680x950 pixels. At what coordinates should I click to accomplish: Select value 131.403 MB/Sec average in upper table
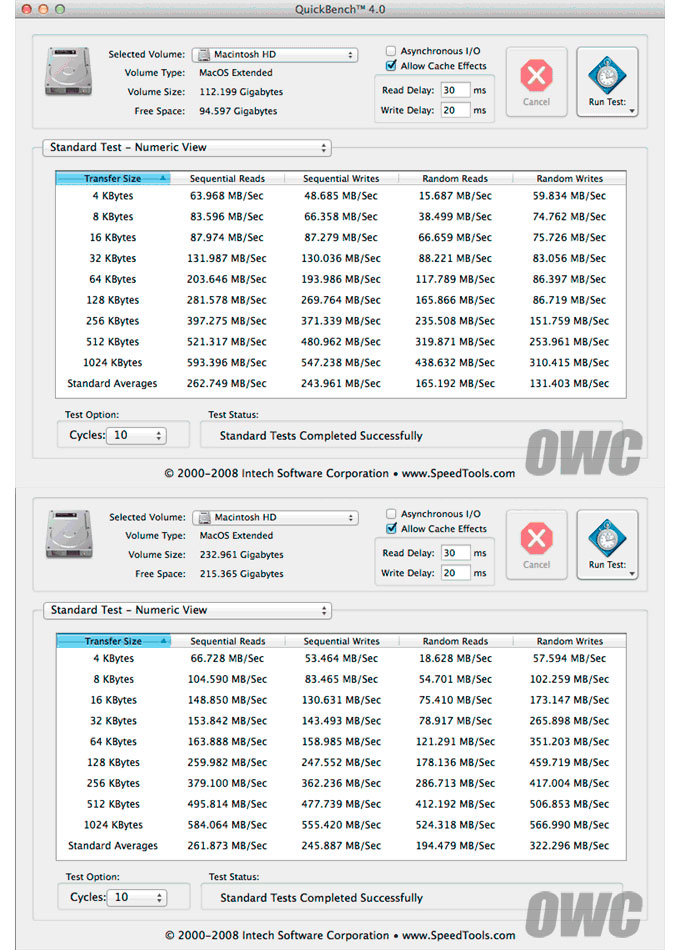pyautogui.click(x=569, y=384)
